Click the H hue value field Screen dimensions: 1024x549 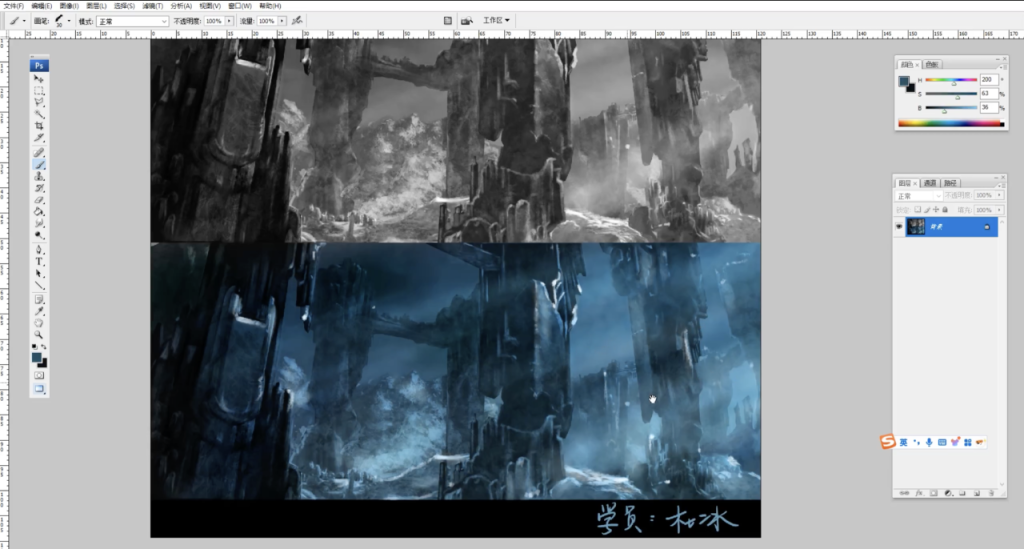coord(987,79)
